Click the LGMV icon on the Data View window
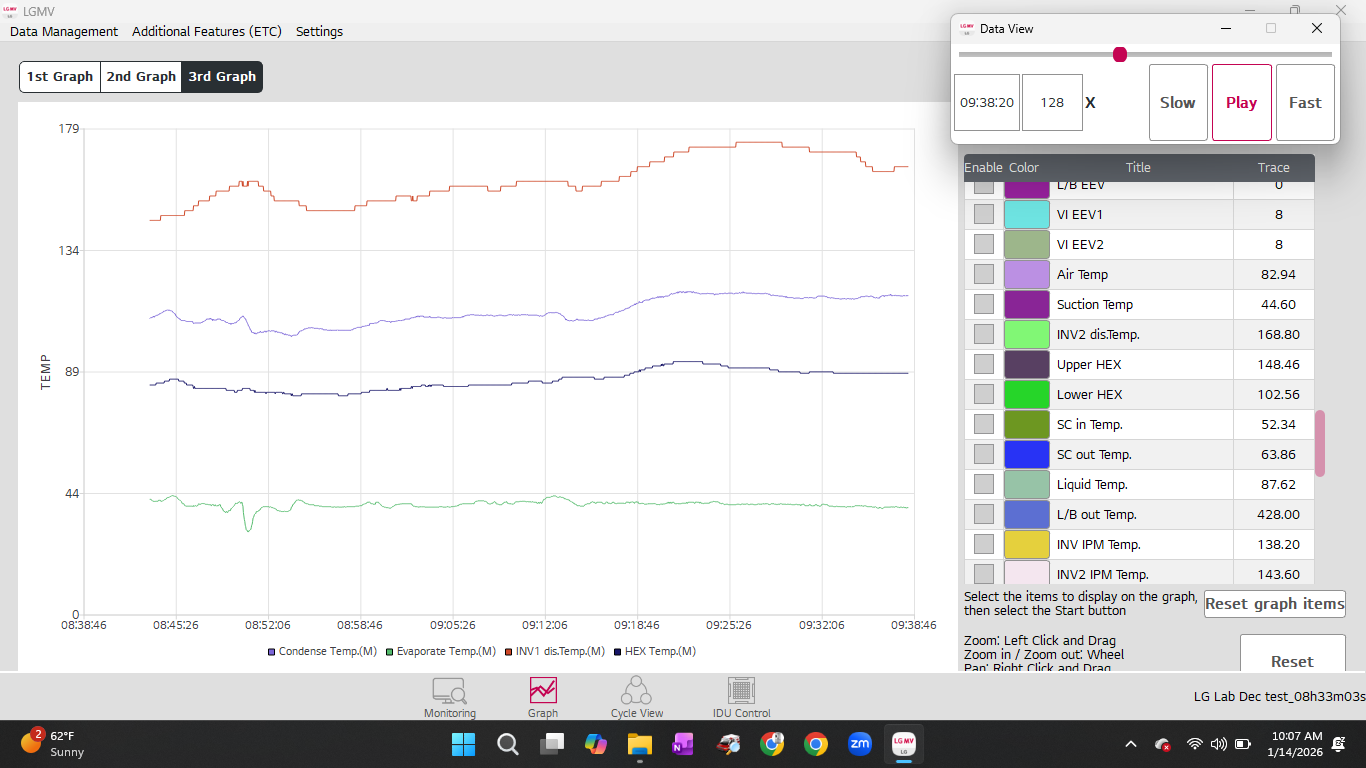The height and width of the screenshot is (768, 1366). [x=967, y=29]
